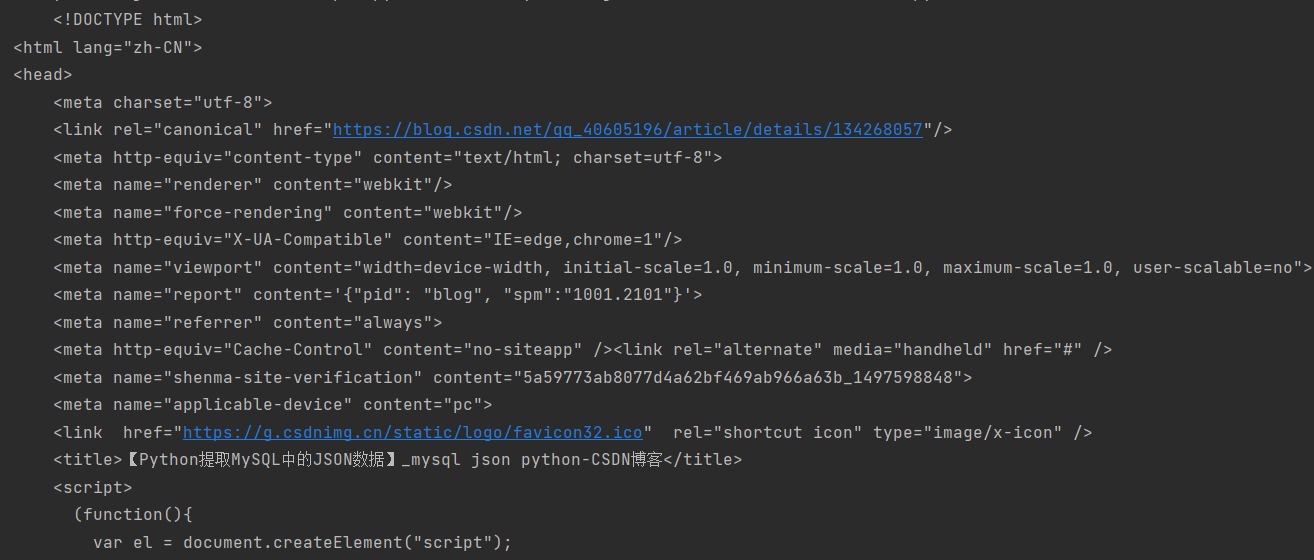Click the <!DOCTYPE html> line

pos(127,20)
